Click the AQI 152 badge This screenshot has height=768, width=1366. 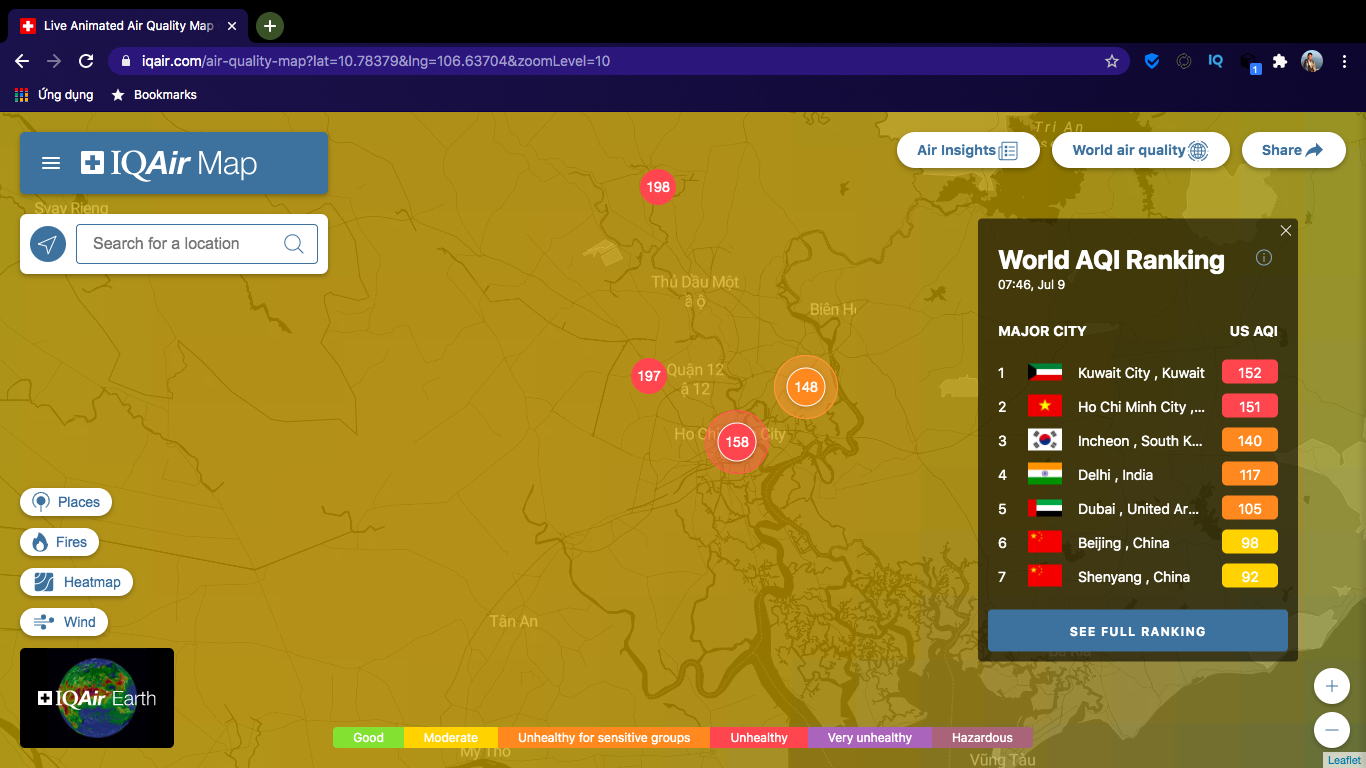(1250, 373)
